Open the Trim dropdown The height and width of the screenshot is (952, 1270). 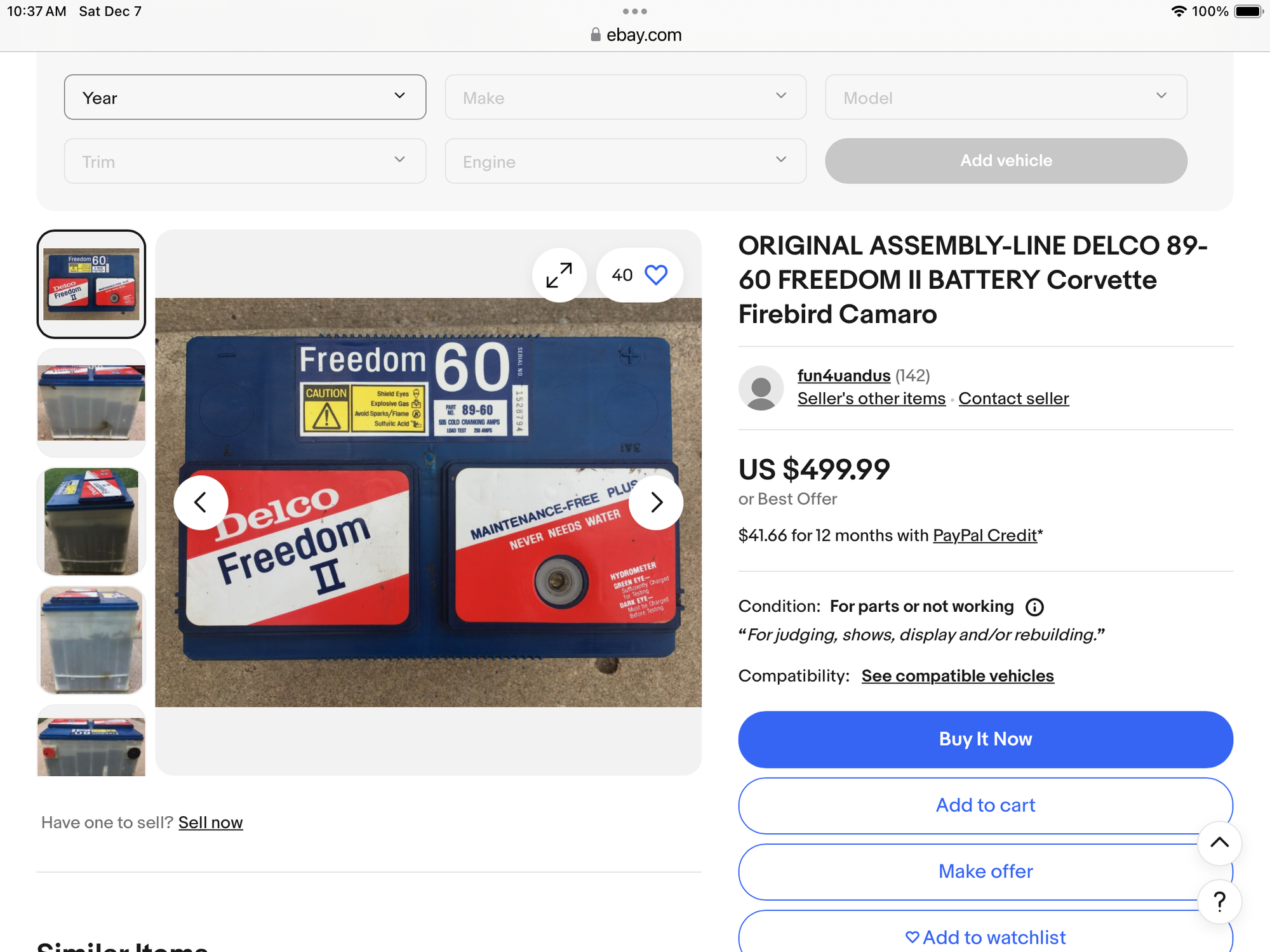pyautogui.click(x=245, y=161)
